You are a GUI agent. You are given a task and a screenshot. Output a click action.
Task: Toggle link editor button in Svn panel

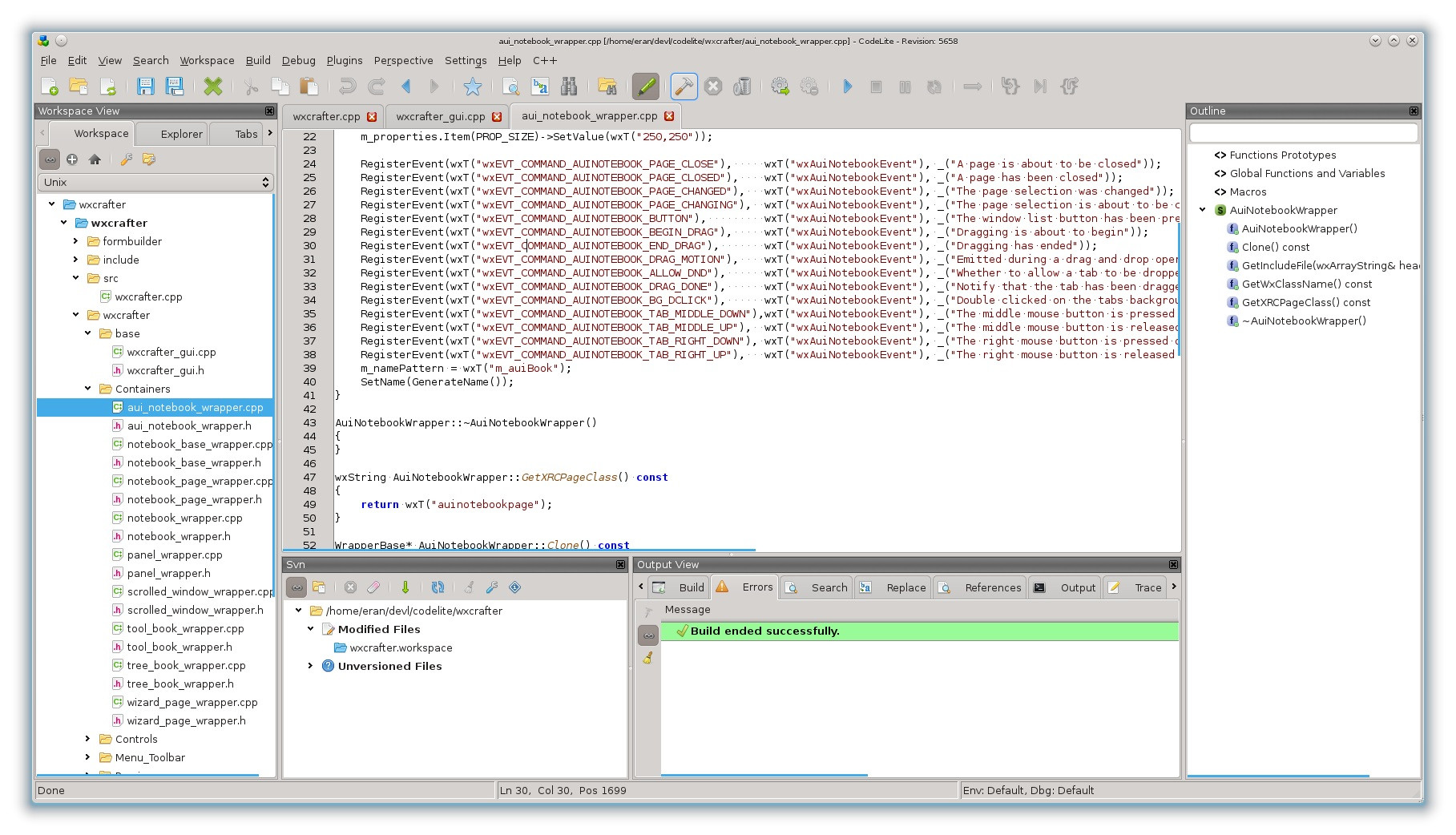296,587
